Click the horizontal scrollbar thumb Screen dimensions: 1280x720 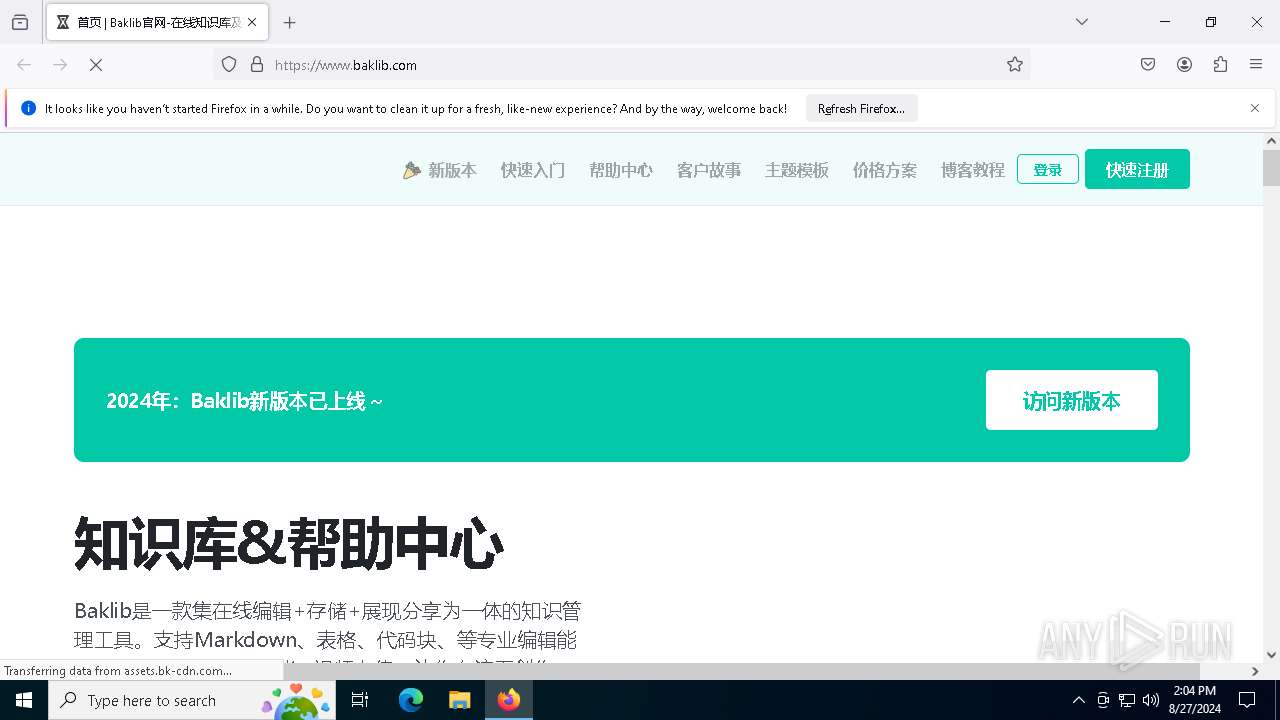pos(742,671)
